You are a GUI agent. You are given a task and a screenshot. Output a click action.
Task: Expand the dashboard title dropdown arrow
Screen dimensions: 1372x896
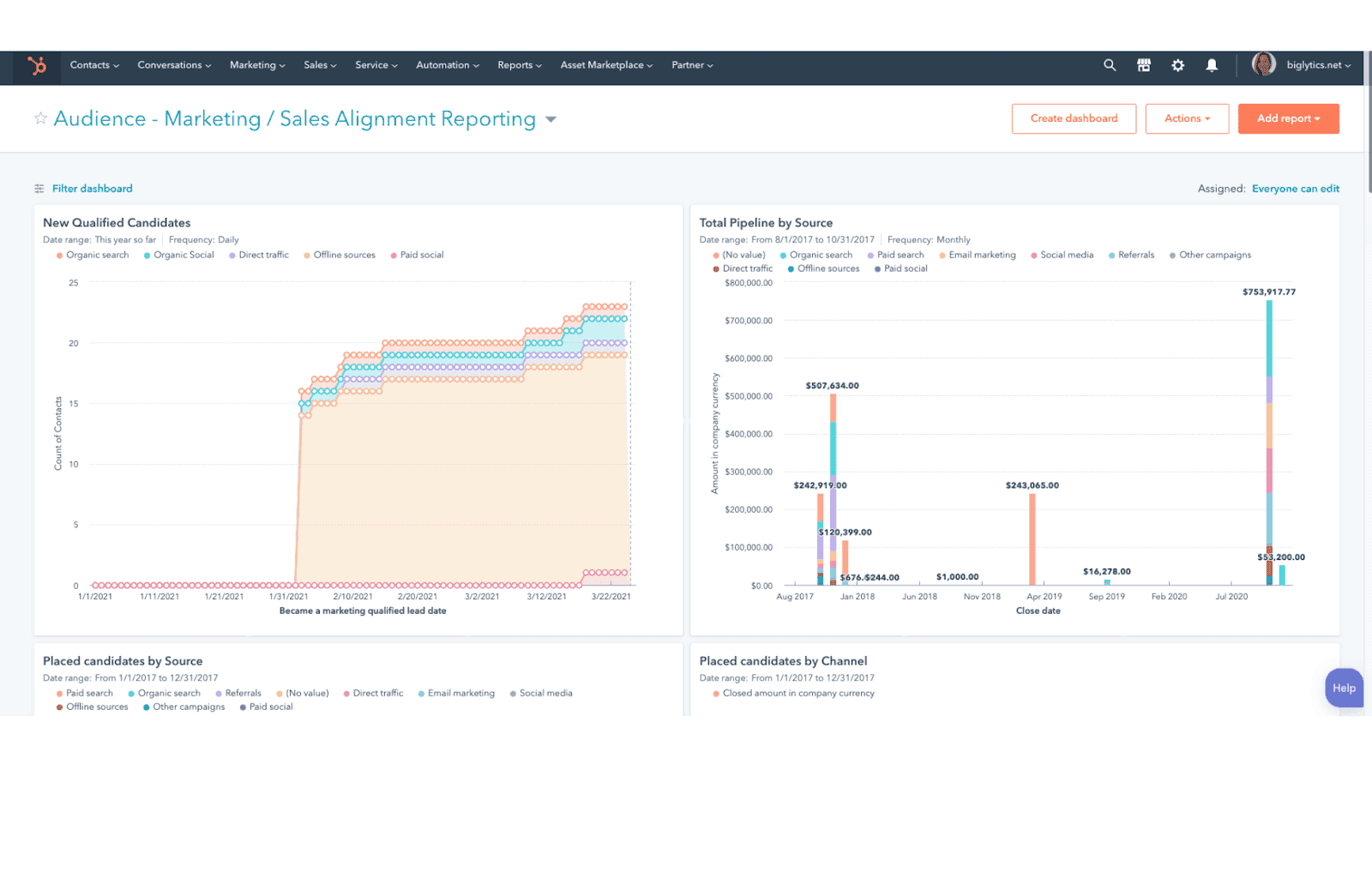[x=550, y=119]
